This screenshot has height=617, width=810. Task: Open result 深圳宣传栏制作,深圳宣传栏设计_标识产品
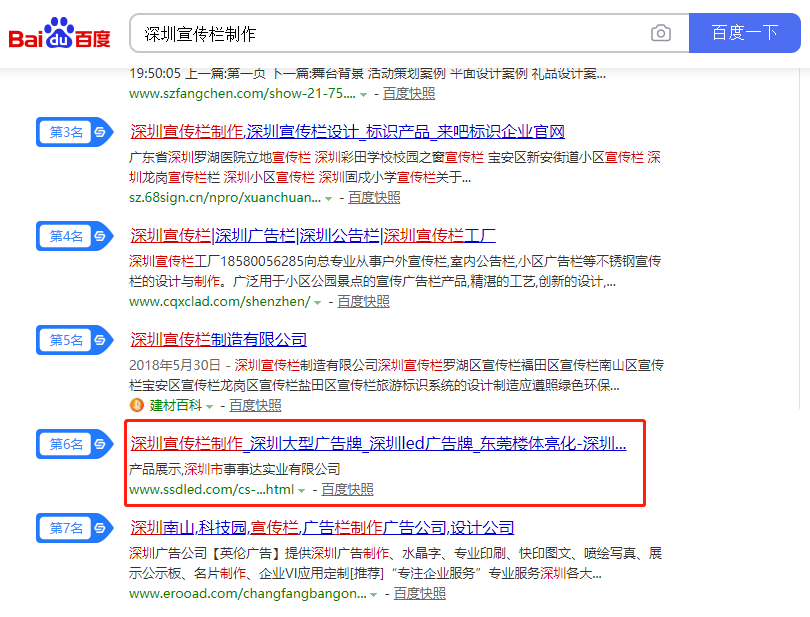[x=347, y=132]
